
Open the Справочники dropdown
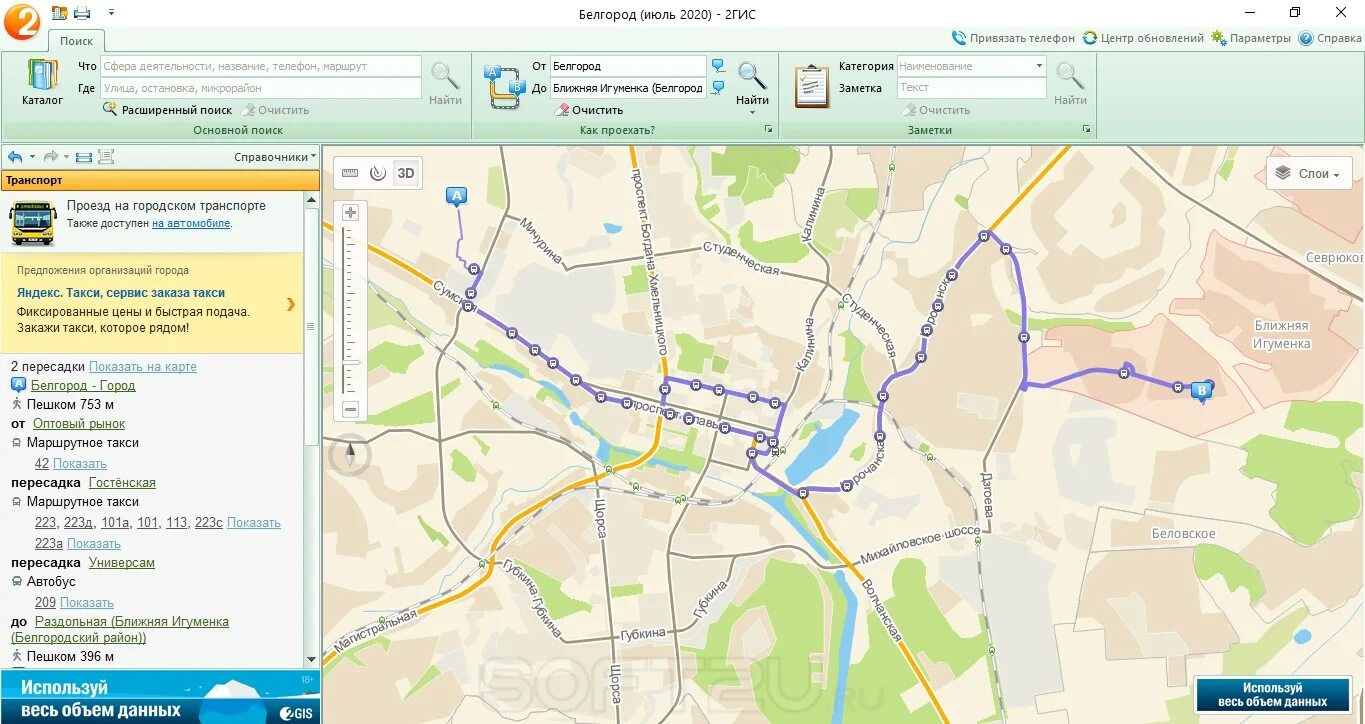tap(275, 157)
